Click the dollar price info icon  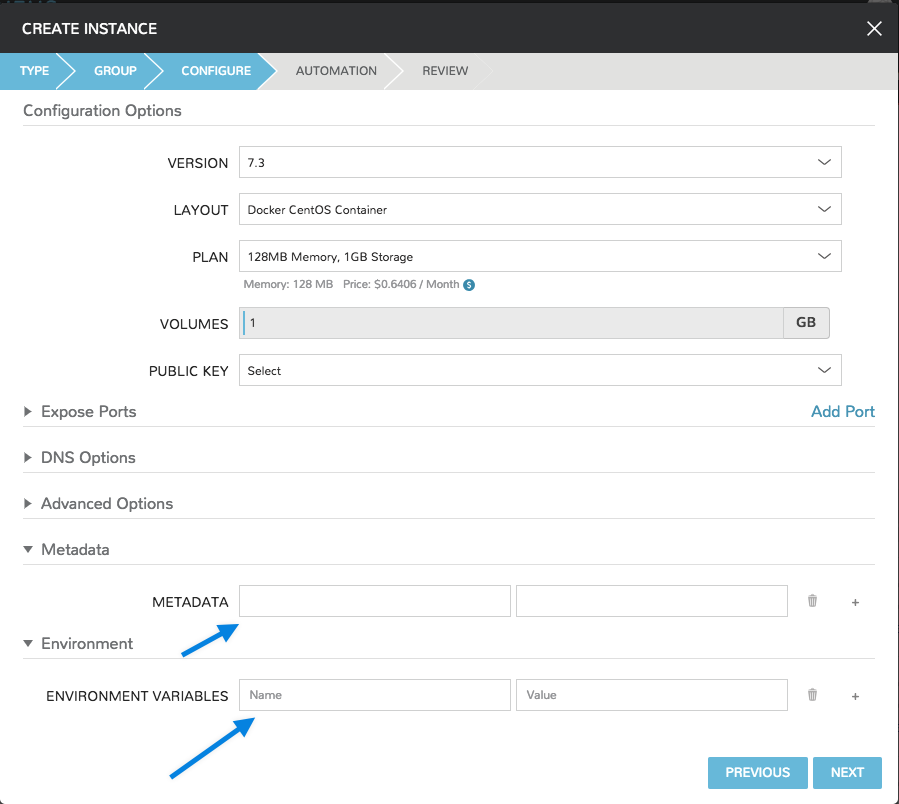click(470, 284)
